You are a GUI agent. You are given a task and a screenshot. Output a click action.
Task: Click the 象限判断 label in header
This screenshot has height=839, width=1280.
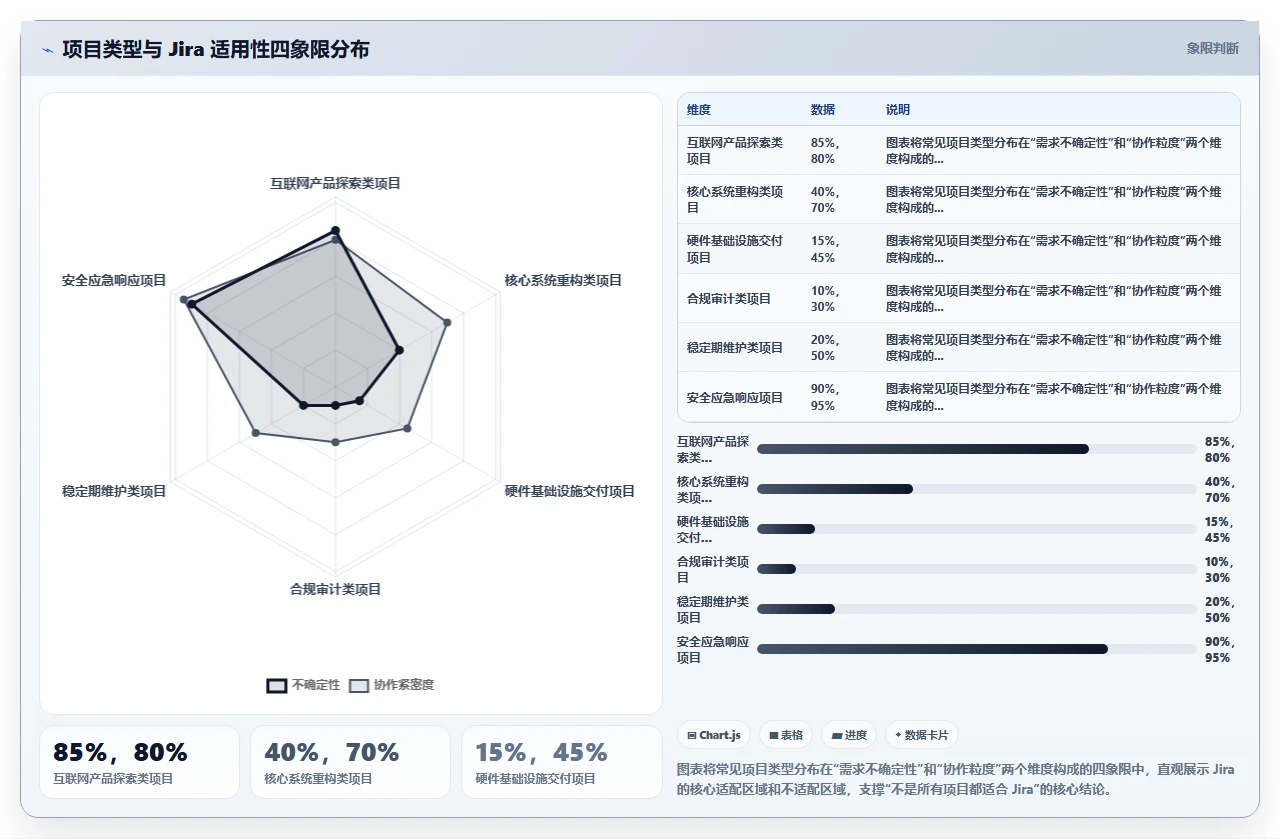(x=1212, y=48)
